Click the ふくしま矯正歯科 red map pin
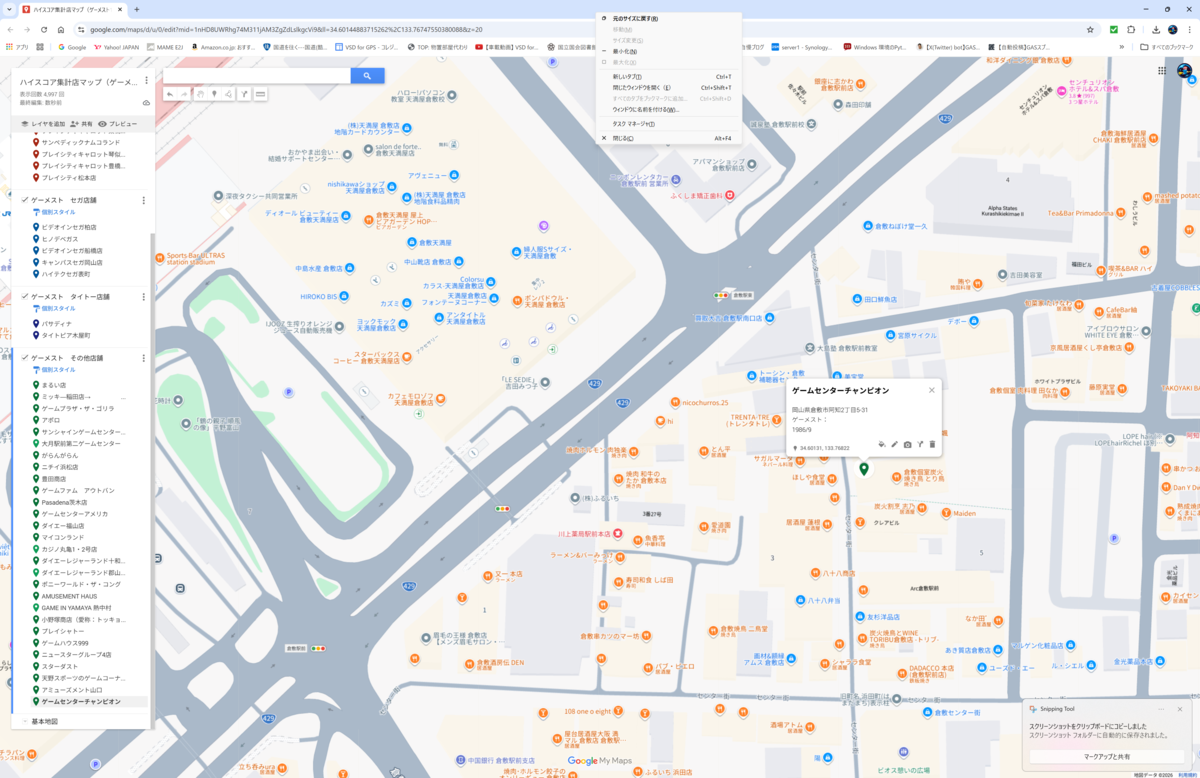The width and height of the screenshot is (1200, 778). (x=730, y=194)
